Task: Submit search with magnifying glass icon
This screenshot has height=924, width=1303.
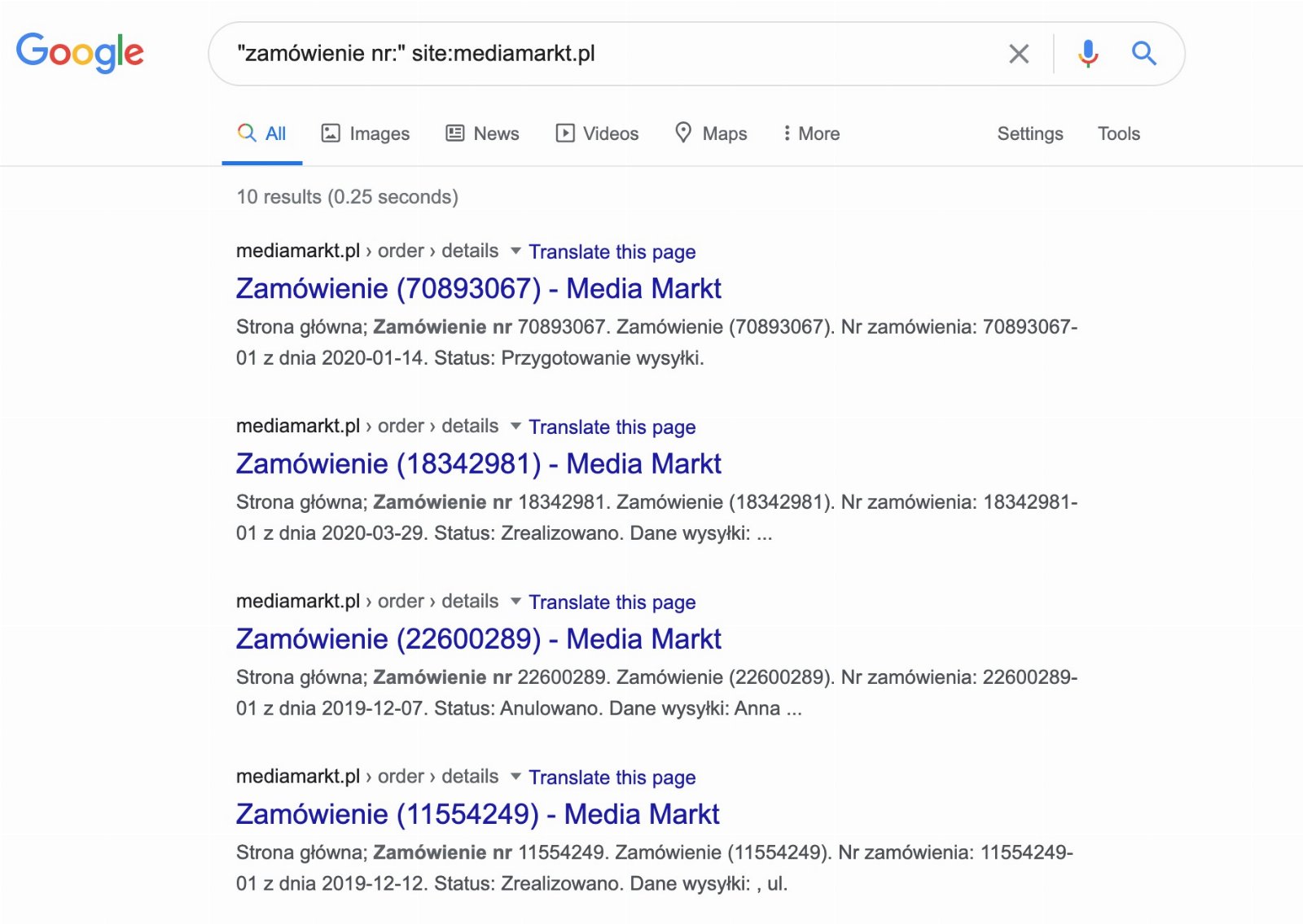Action: pyautogui.click(x=1144, y=54)
